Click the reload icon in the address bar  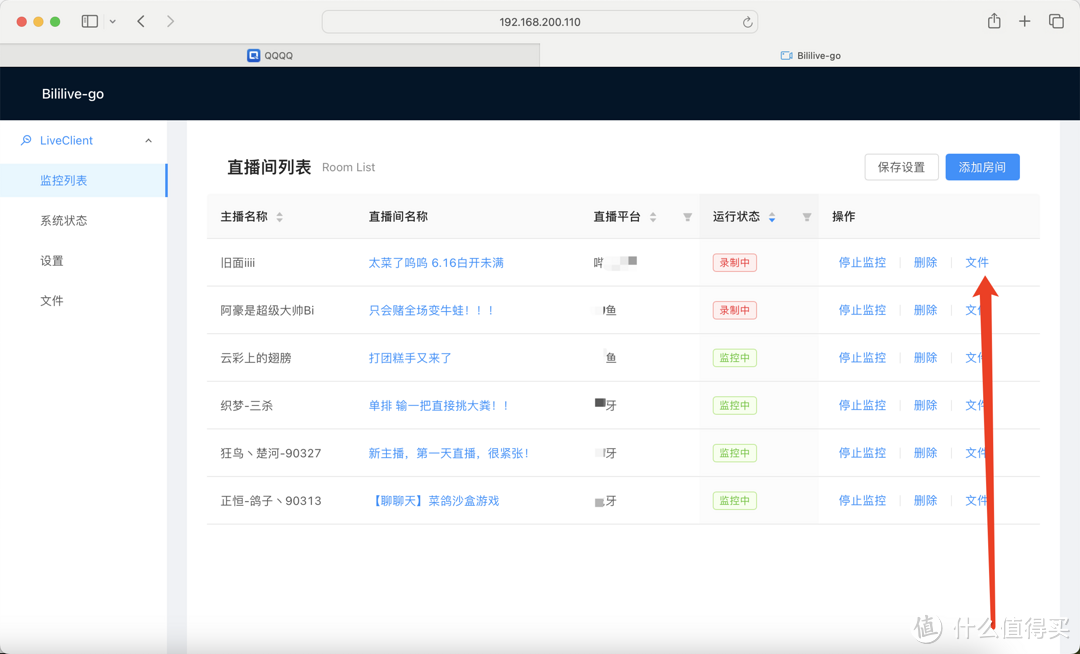(x=748, y=21)
